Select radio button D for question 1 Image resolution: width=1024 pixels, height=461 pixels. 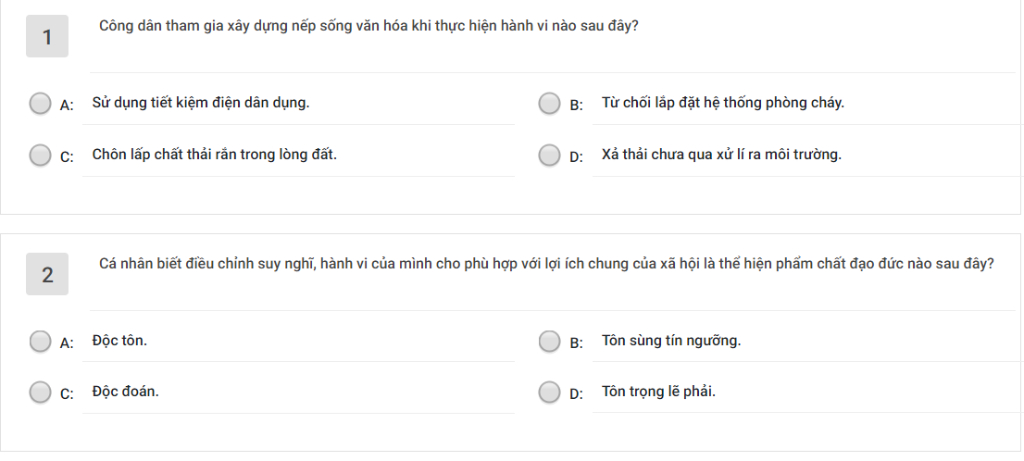(x=549, y=155)
